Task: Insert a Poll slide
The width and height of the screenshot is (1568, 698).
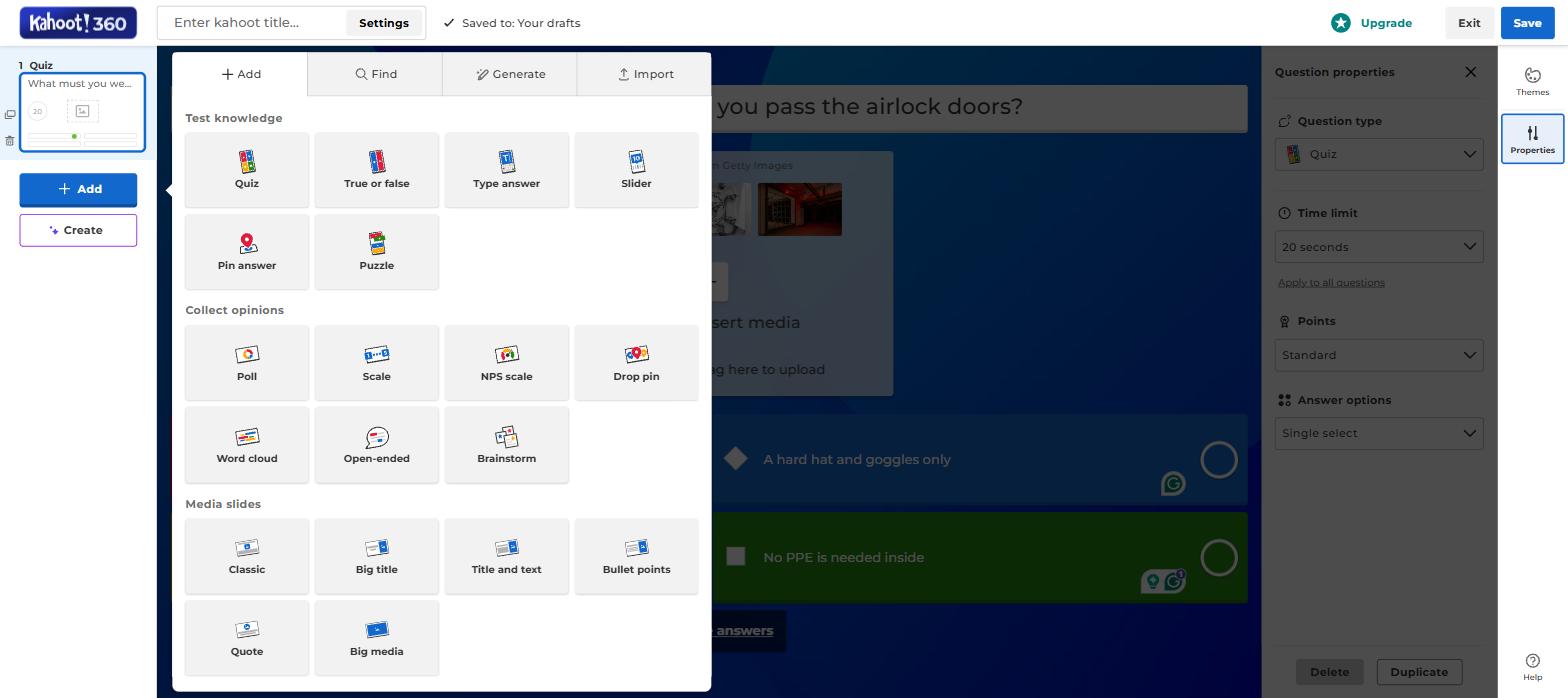Action: [247, 363]
